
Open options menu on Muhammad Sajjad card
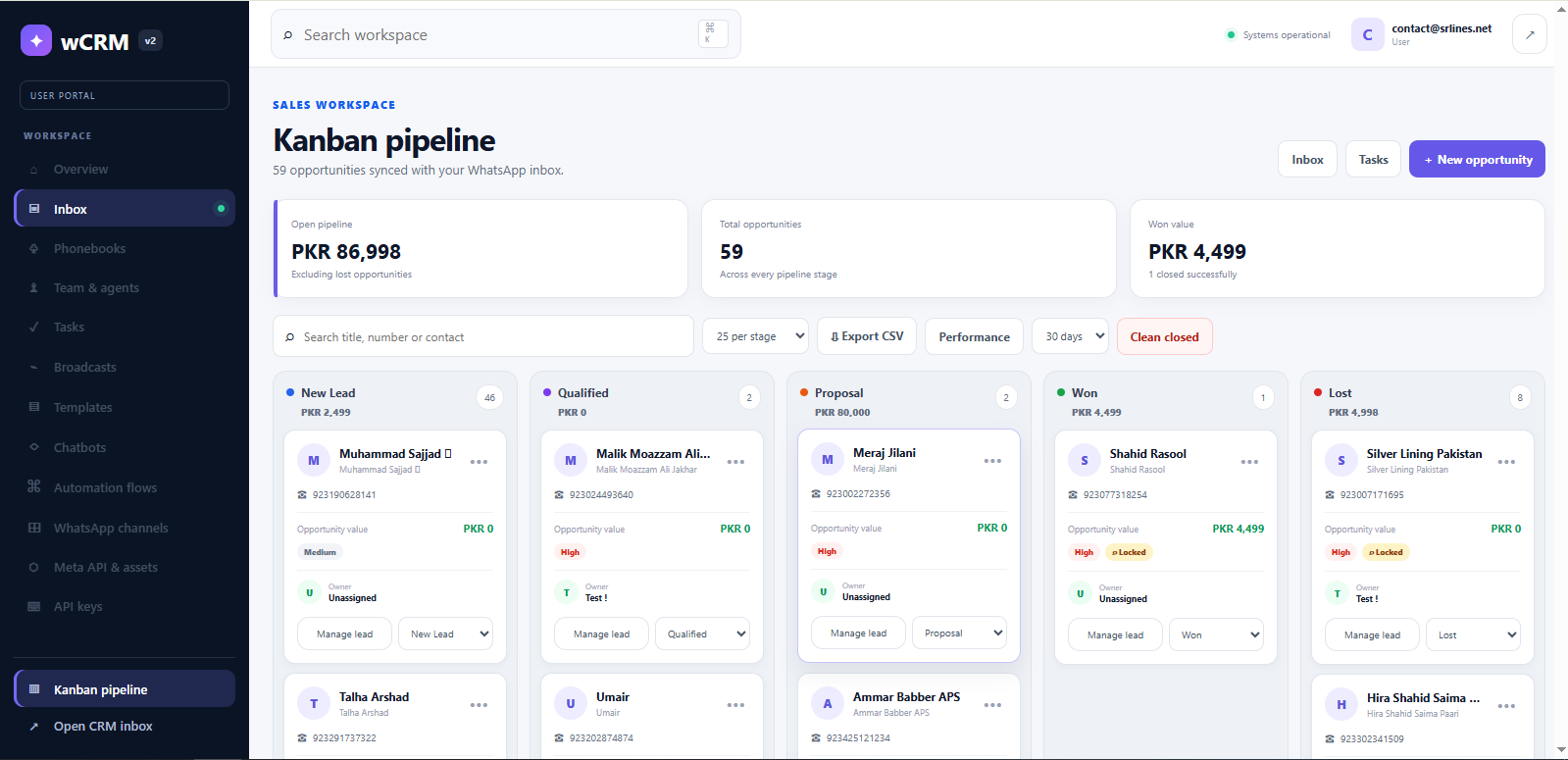(x=479, y=462)
